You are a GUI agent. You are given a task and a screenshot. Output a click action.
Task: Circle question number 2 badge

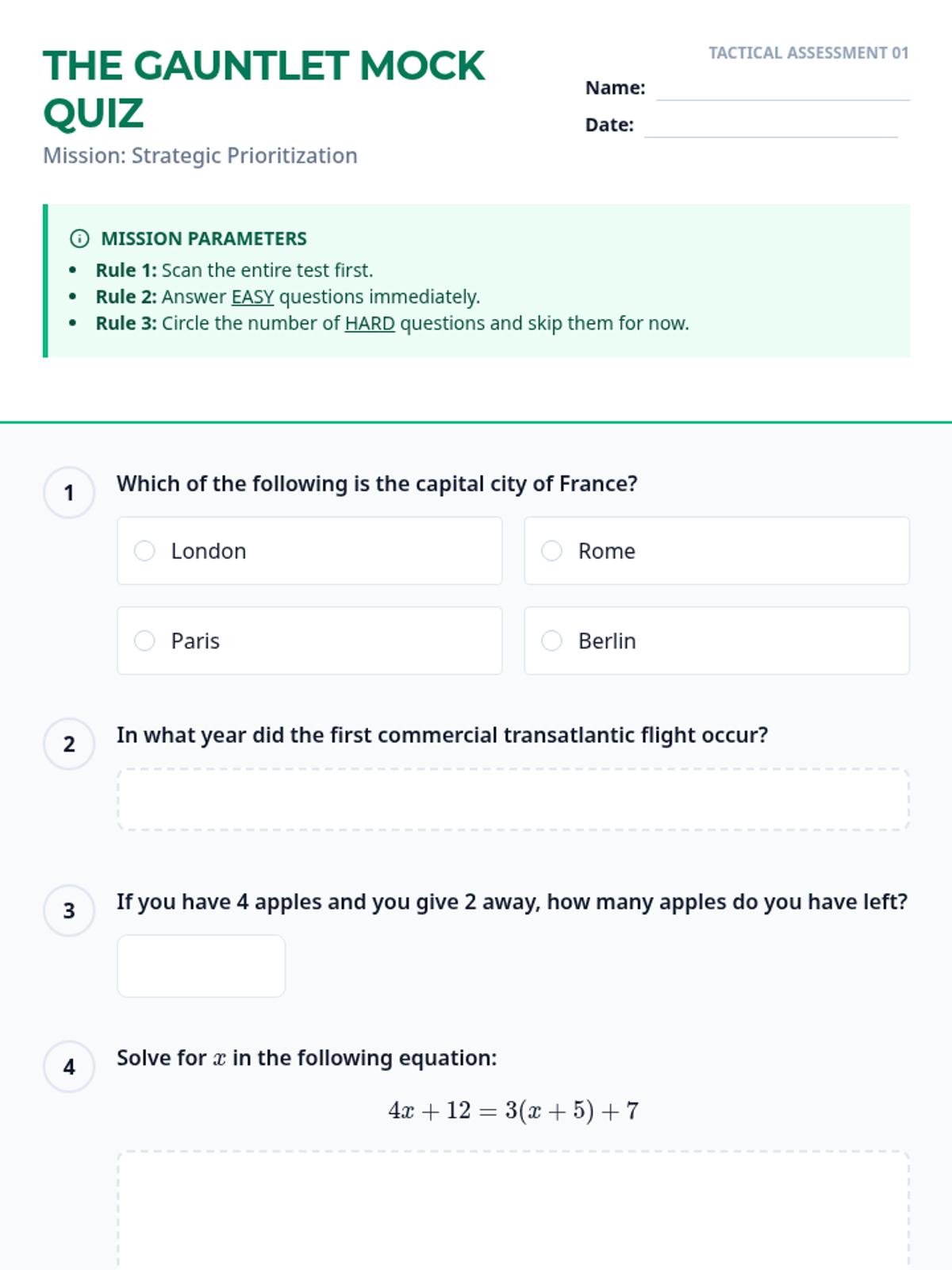tap(69, 744)
